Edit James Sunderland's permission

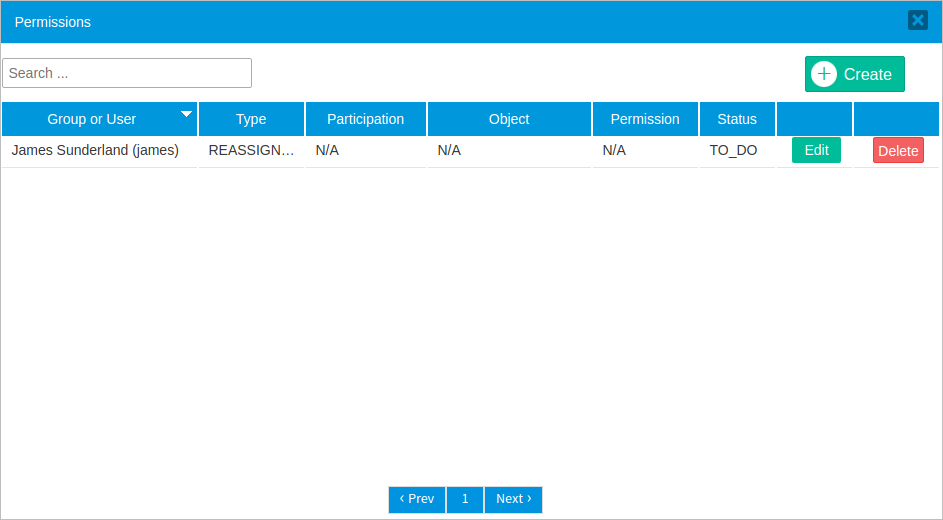(816, 150)
